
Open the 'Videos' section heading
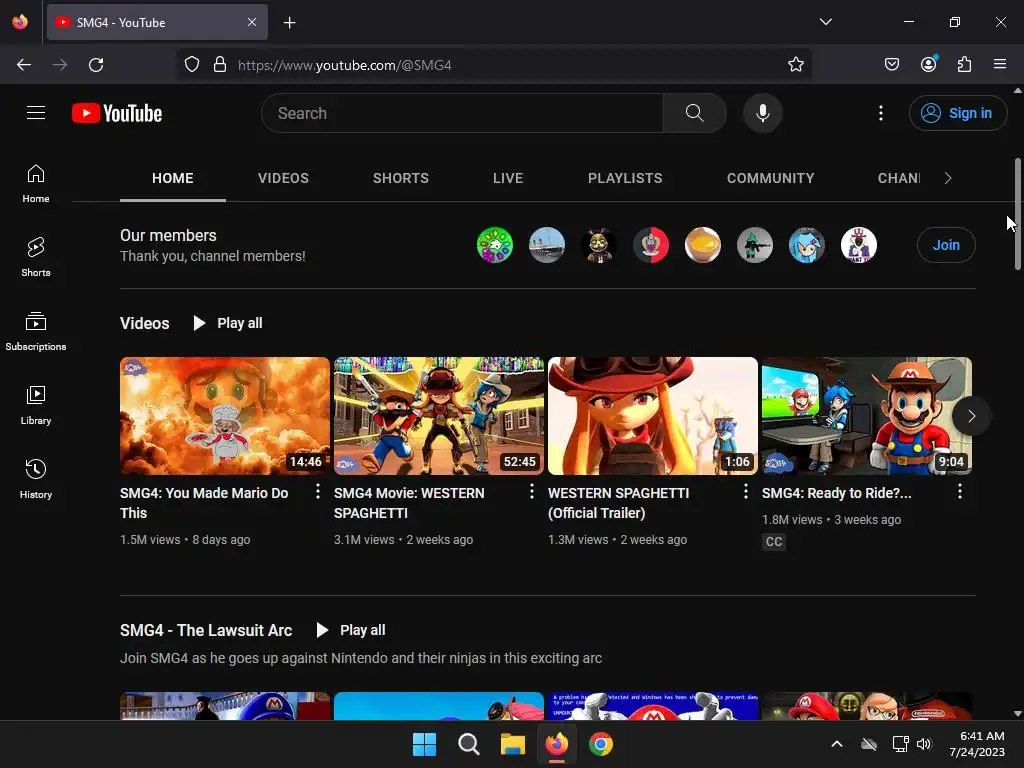click(144, 323)
